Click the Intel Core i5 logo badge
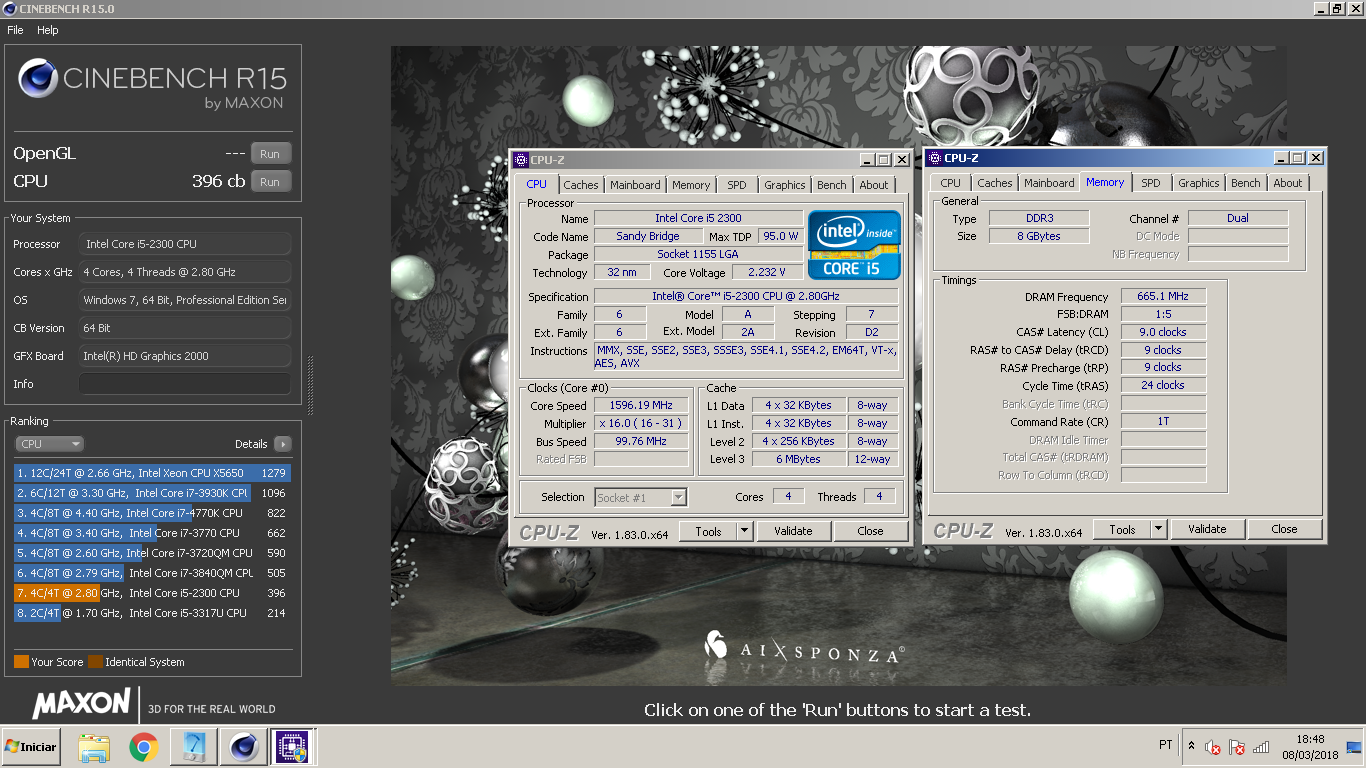 (x=854, y=244)
